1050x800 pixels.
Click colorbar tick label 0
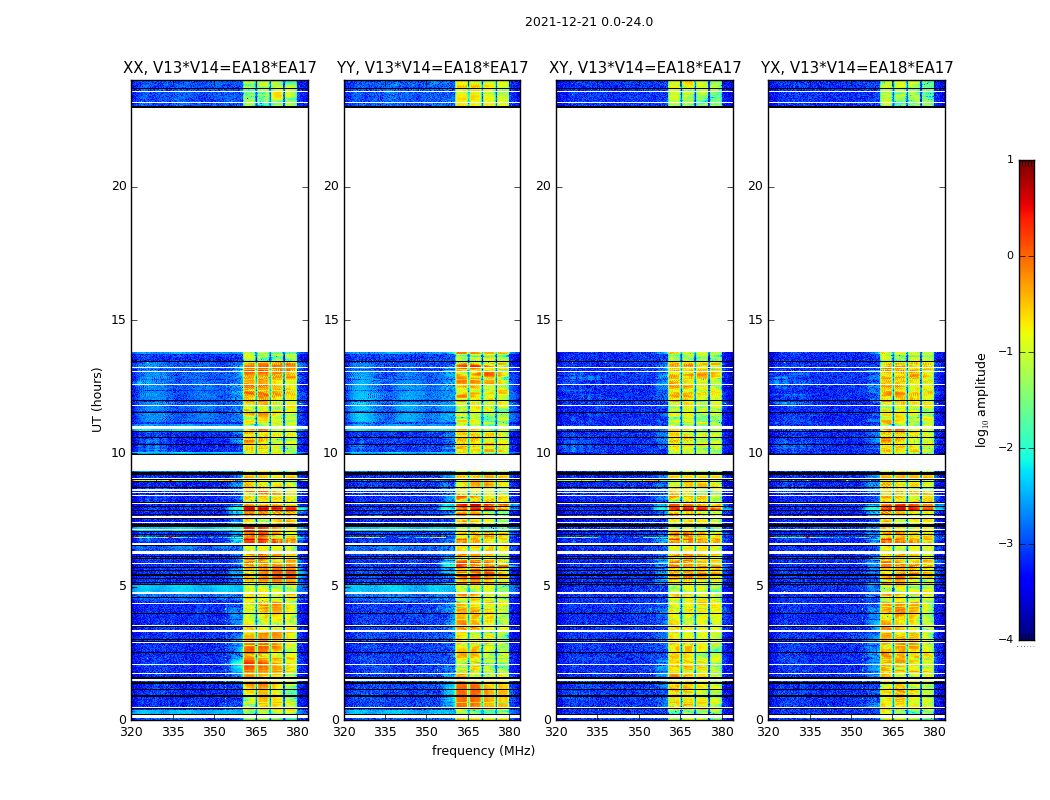[1010, 256]
